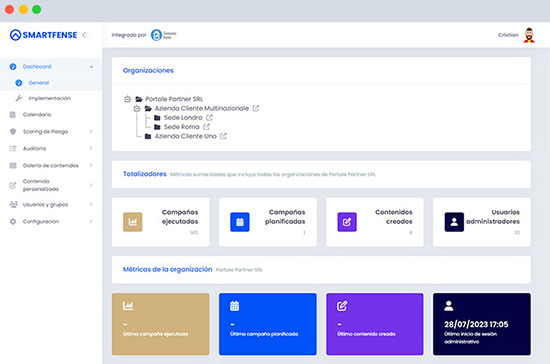Open Azienda Cliente Uno external link icon
The image size is (550, 364).
click(x=223, y=136)
